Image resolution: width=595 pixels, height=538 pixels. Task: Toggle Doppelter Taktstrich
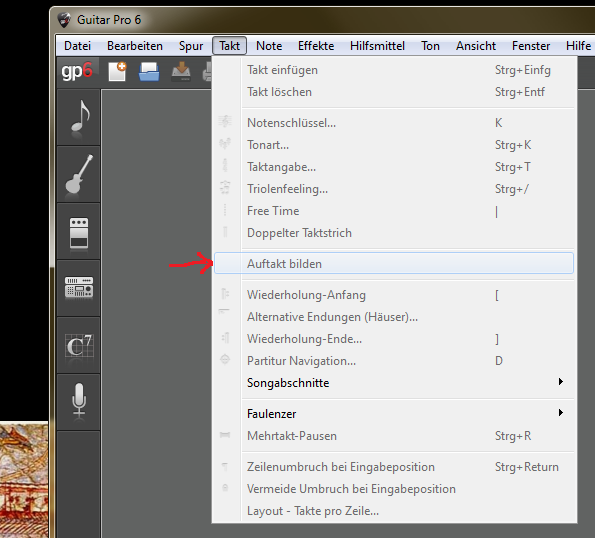click(x=394, y=233)
